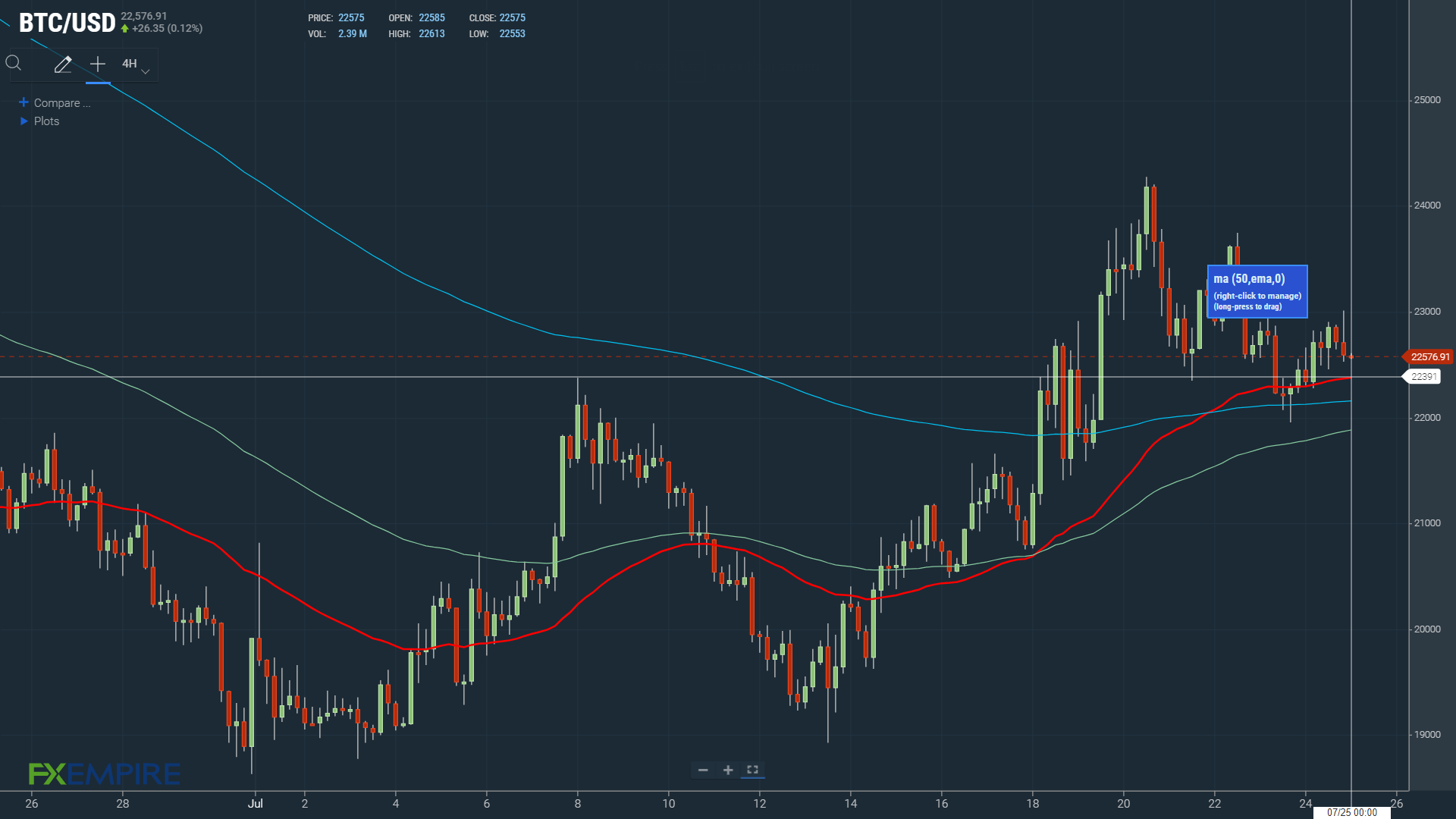The height and width of the screenshot is (819, 1456).
Task: Click the +26.35 (0.12%) change text
Action: pyautogui.click(x=167, y=29)
